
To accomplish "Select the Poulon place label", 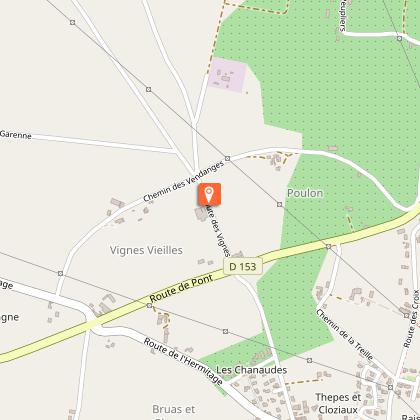I will (x=305, y=193).
